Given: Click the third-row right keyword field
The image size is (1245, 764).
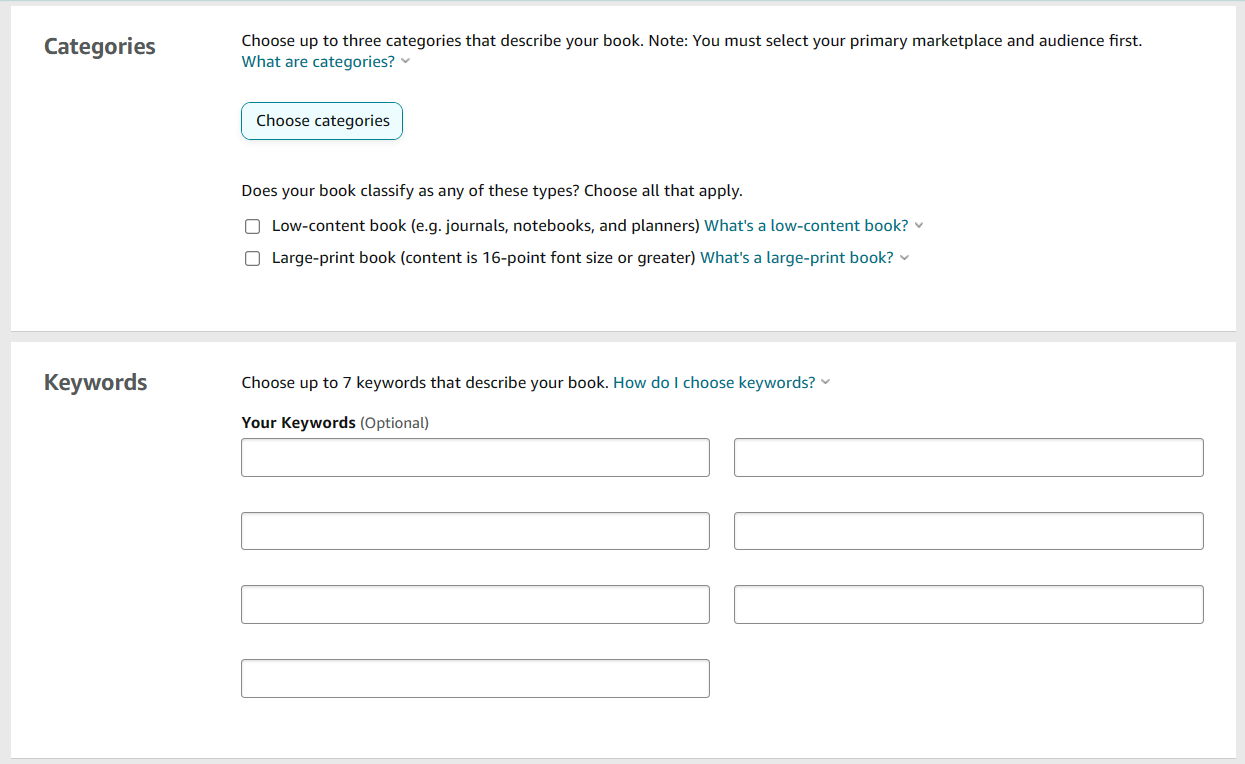Looking at the screenshot, I should pos(968,605).
